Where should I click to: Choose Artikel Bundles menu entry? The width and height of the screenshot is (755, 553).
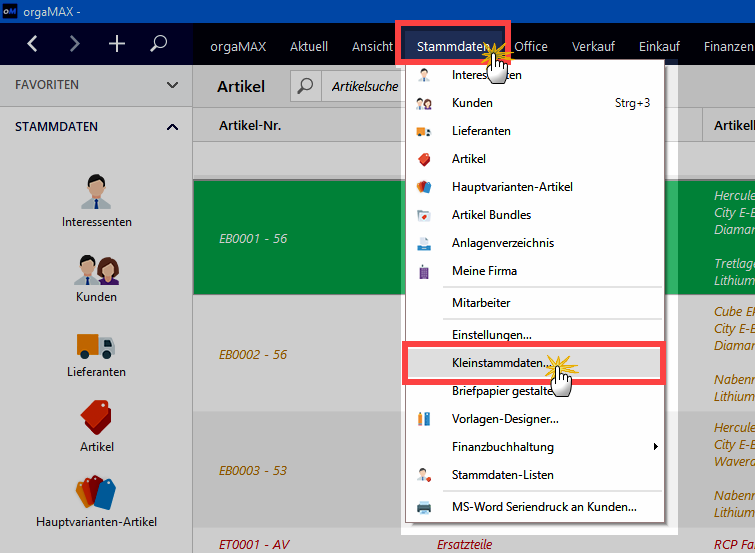click(534, 215)
